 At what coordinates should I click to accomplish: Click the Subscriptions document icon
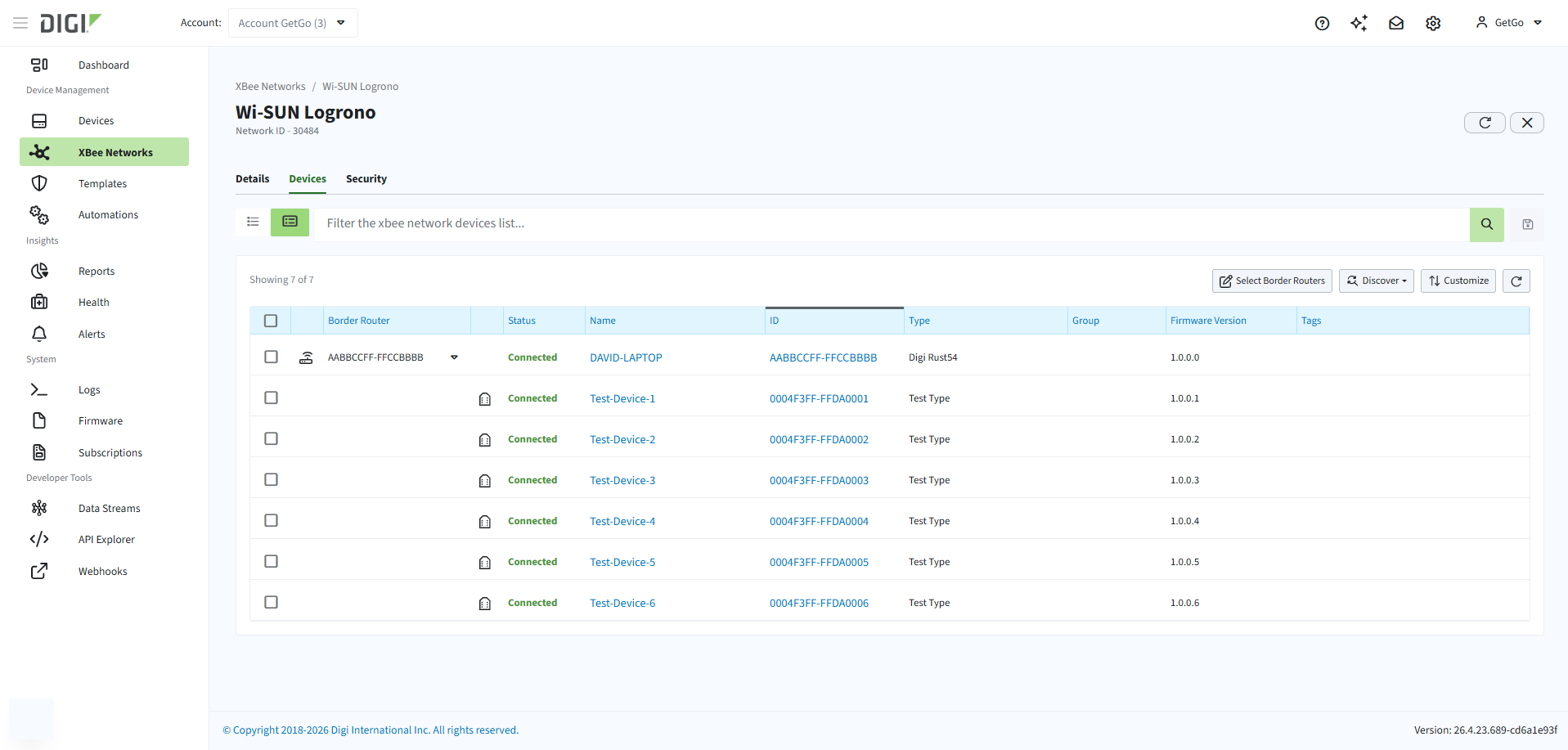coord(39,452)
